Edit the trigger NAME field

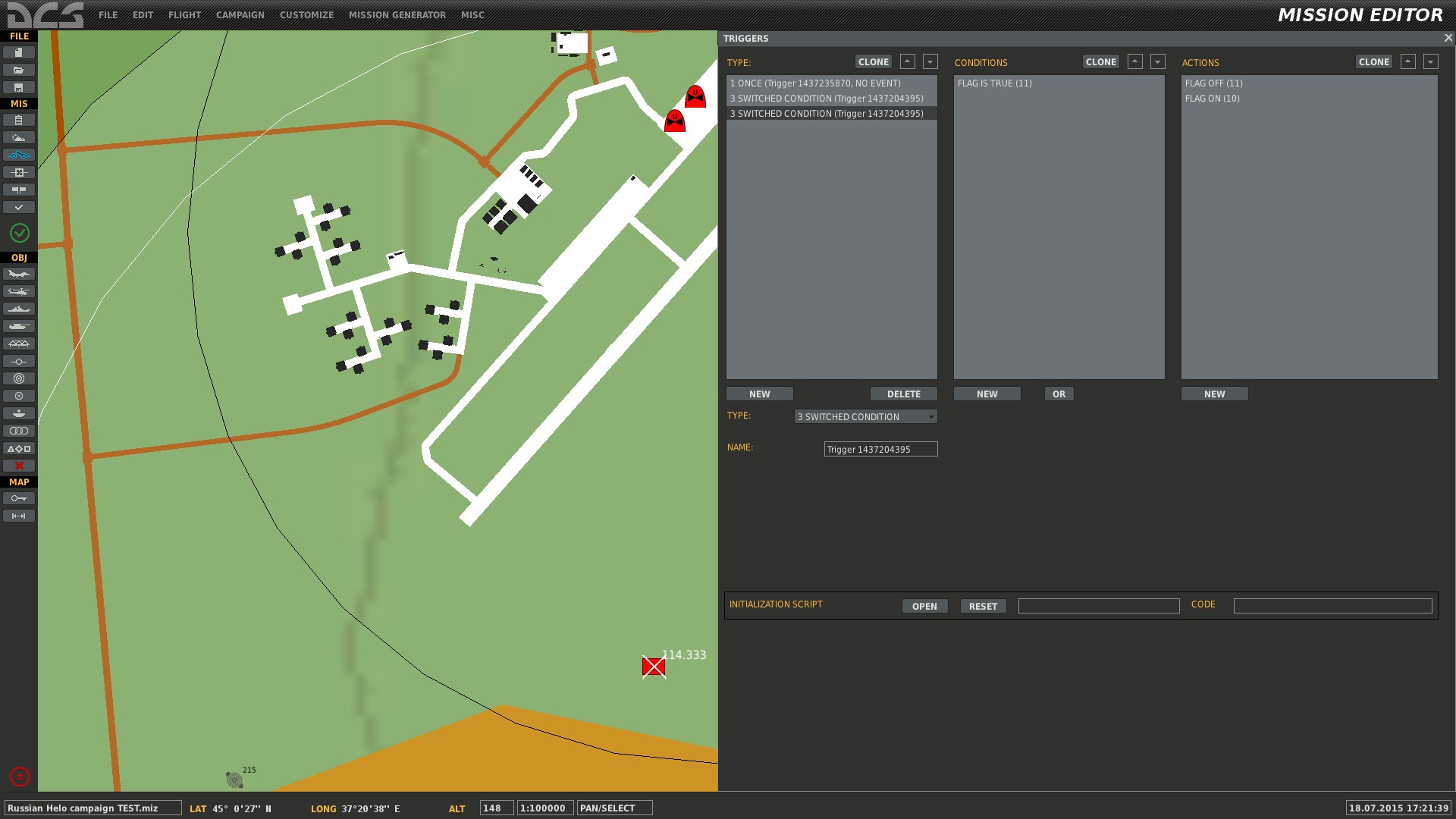[881, 450]
